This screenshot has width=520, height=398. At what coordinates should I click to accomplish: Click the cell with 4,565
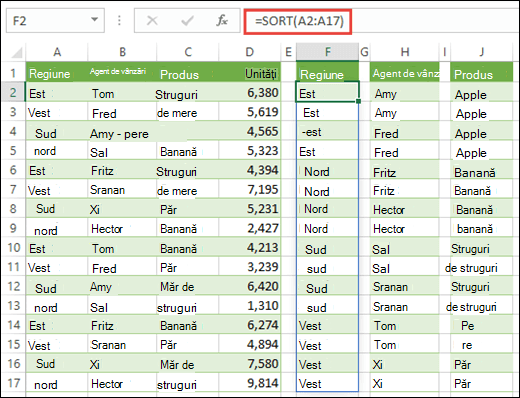tap(250, 131)
